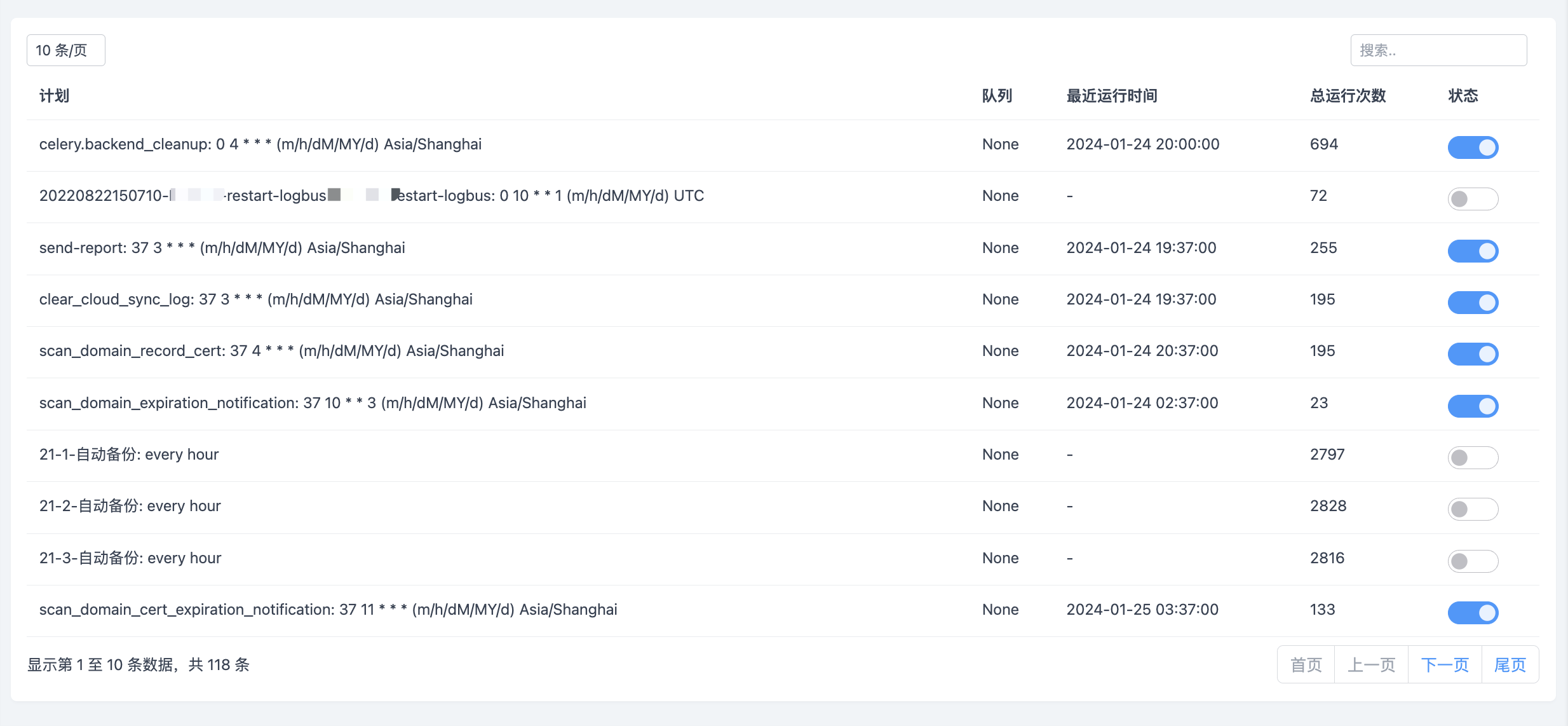The image size is (1568, 726).
Task: Go to 下一页 next page
Action: [x=1444, y=665]
